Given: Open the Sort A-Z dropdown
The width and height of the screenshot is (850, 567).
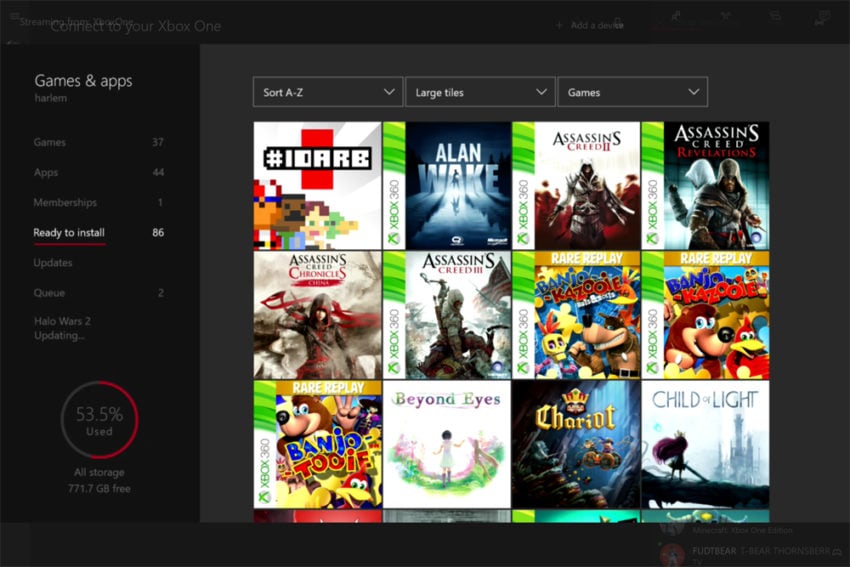Looking at the screenshot, I should (x=328, y=92).
